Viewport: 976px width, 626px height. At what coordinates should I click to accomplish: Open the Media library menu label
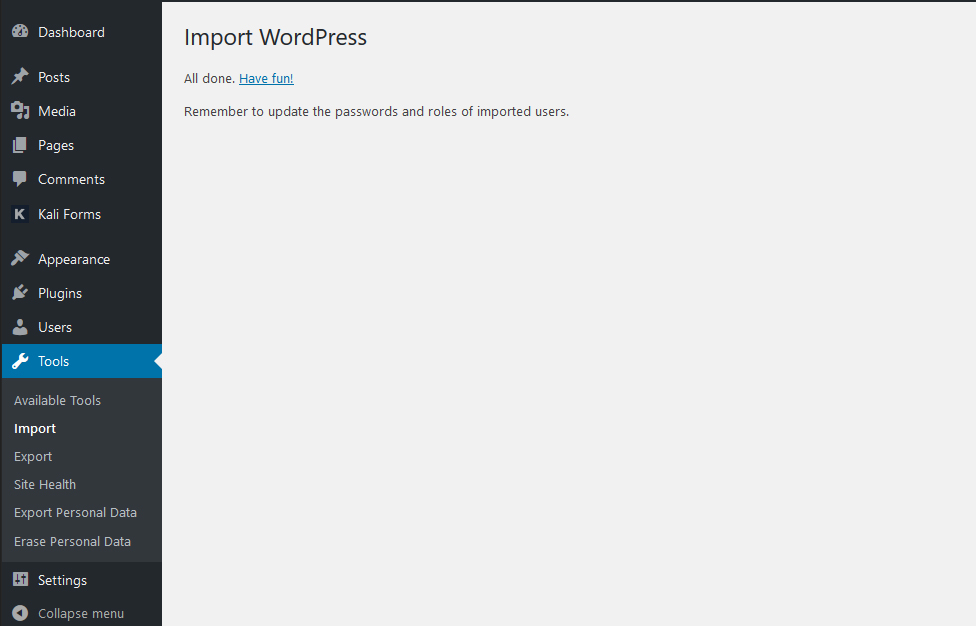click(57, 111)
